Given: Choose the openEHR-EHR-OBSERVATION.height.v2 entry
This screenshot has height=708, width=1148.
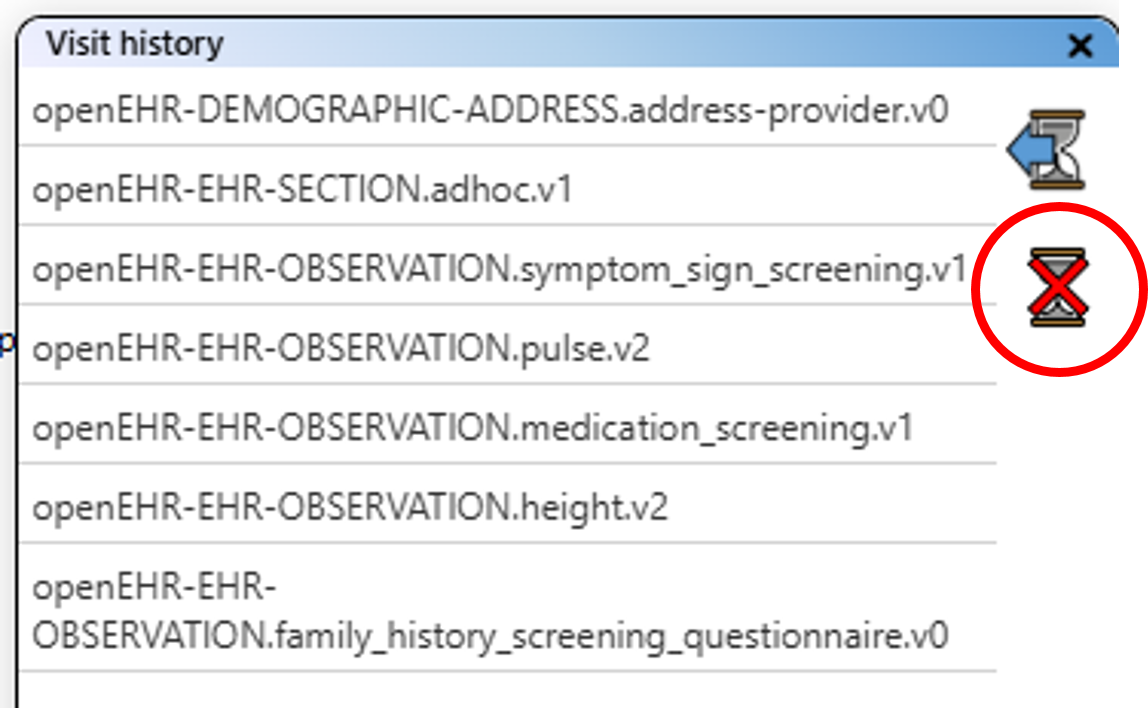Looking at the screenshot, I should [x=350, y=508].
